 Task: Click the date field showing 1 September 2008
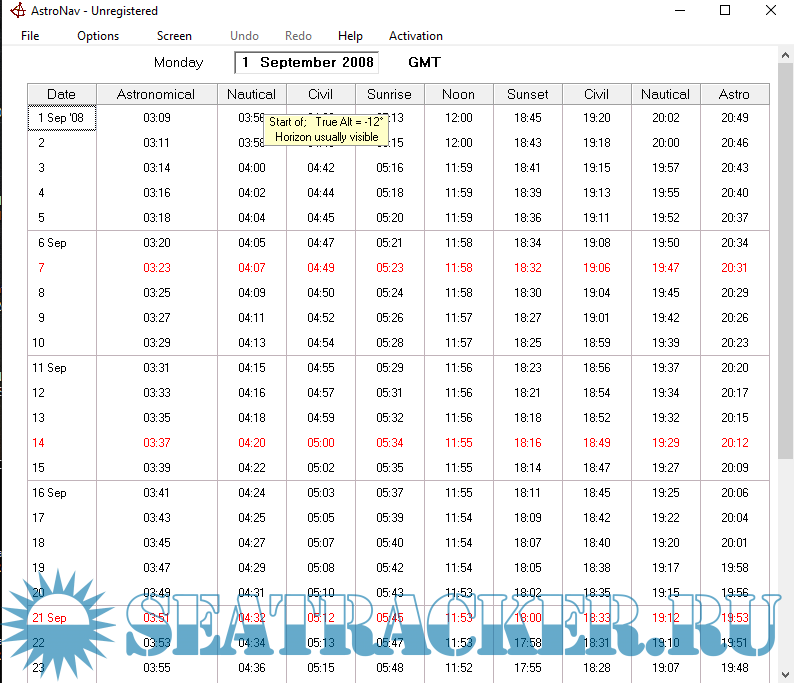(x=307, y=63)
